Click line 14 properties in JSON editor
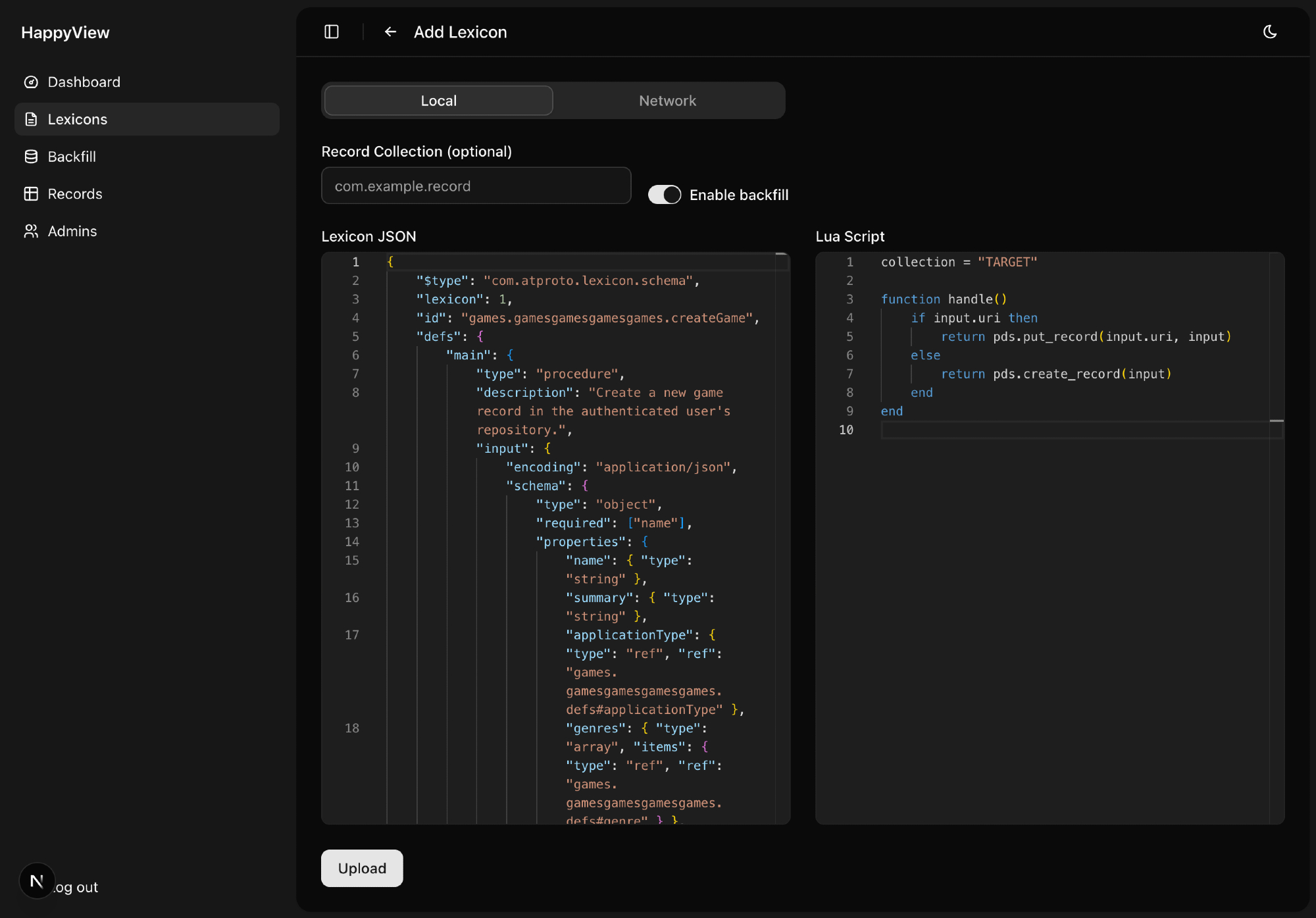The height and width of the screenshot is (918, 1316). pyautogui.click(x=580, y=542)
